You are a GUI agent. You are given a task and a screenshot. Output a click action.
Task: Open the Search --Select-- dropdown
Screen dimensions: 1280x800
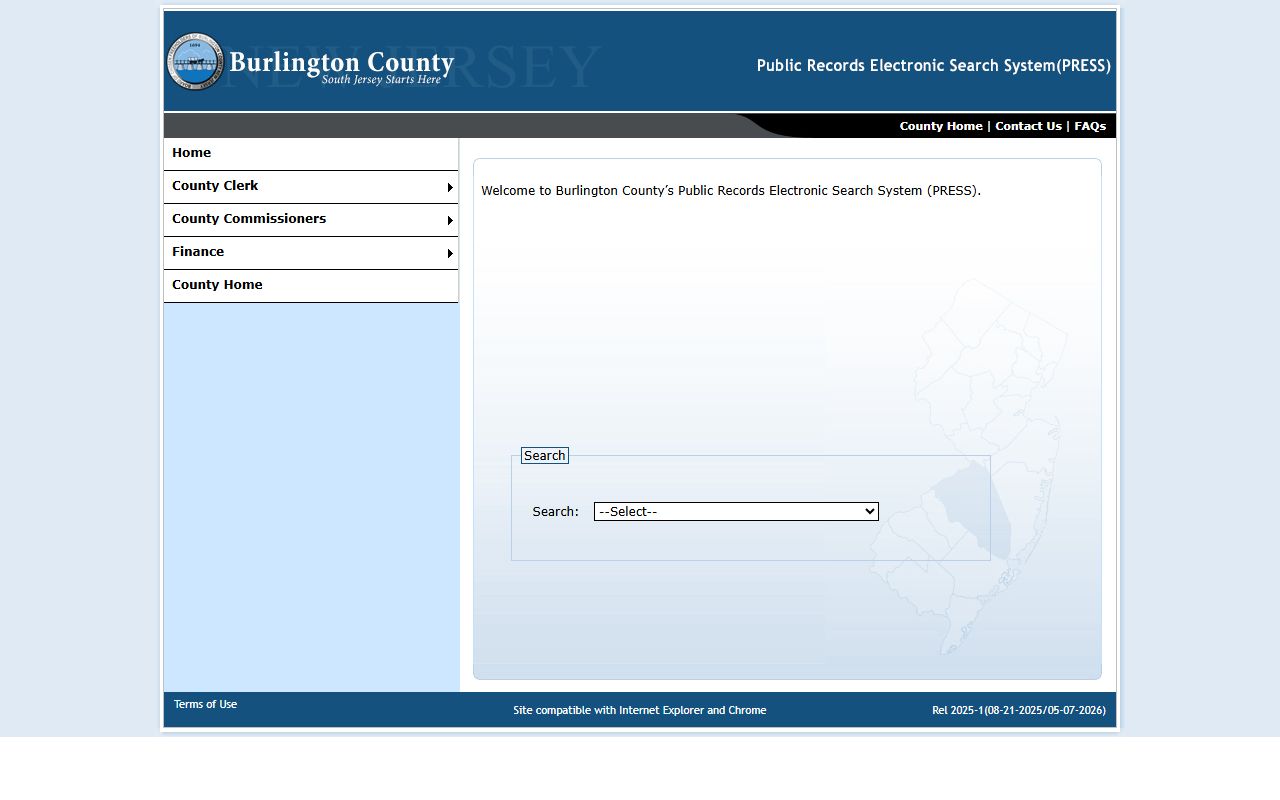[736, 511]
